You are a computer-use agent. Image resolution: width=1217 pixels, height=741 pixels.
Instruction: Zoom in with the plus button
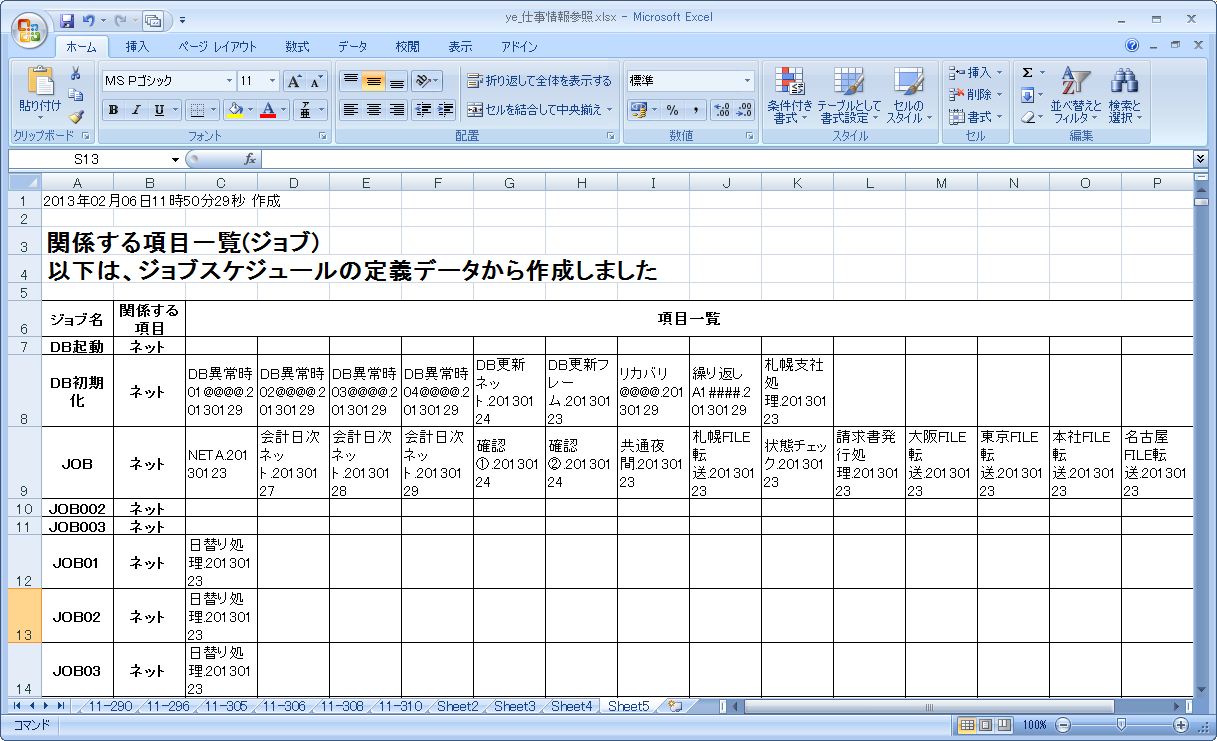click(x=1181, y=725)
